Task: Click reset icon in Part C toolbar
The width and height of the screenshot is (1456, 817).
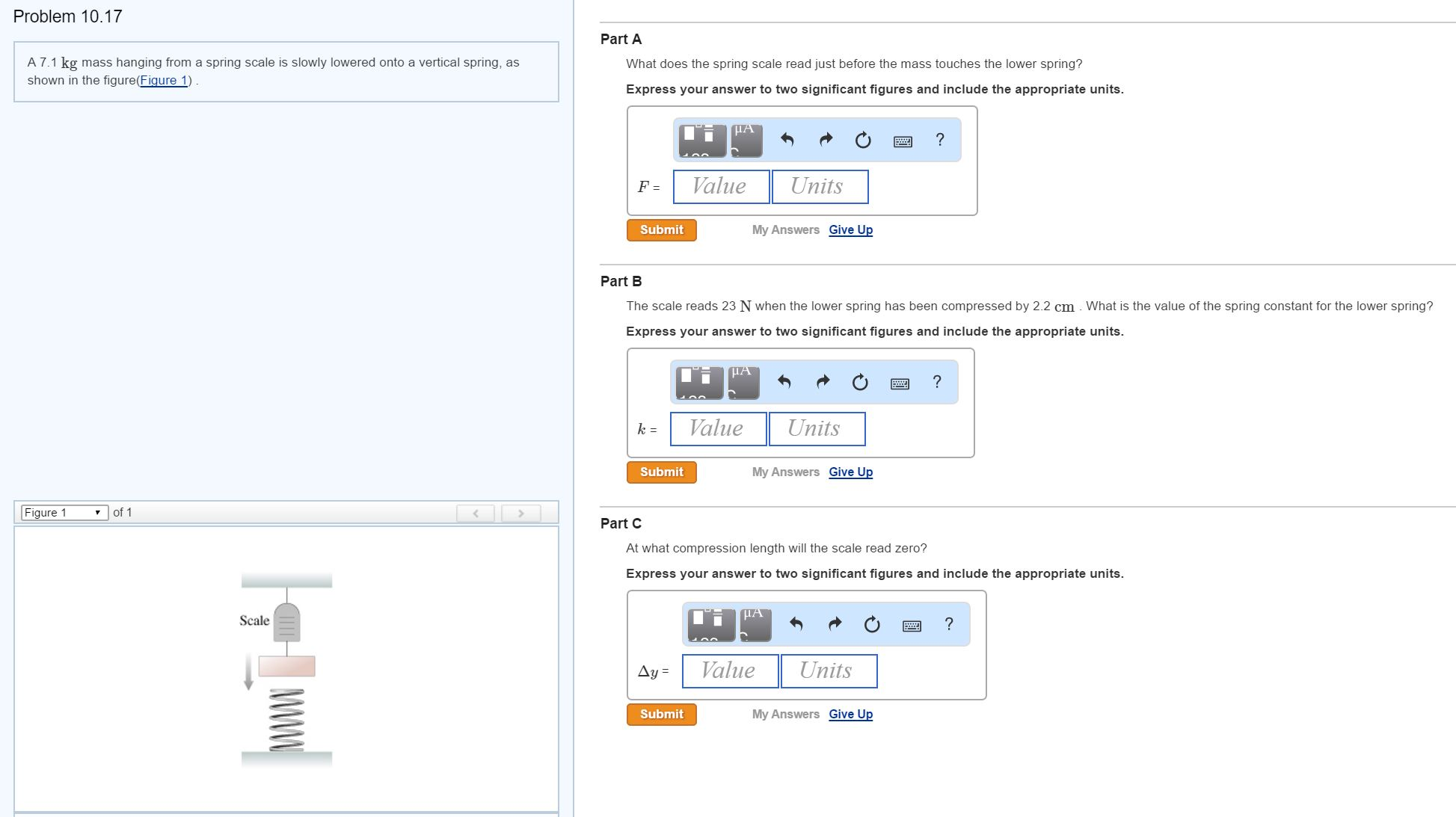Action: 872,624
